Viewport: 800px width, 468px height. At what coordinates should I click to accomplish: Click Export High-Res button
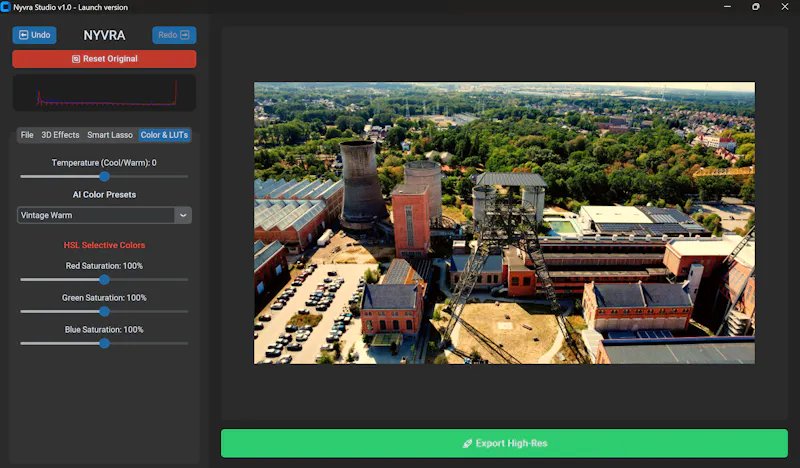tap(504, 443)
